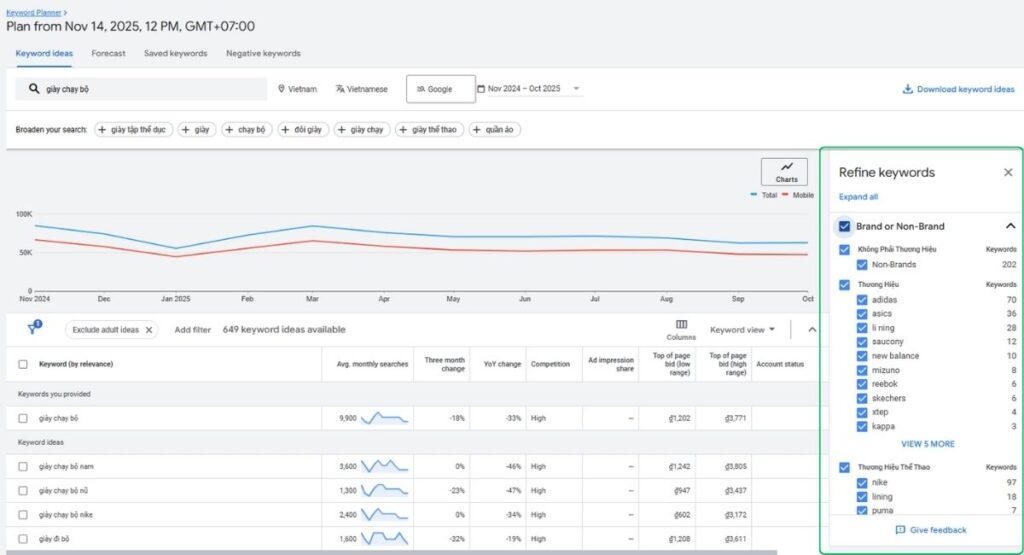1024x555 pixels.
Task: Open the Keyword view dropdown
Action: click(742, 329)
